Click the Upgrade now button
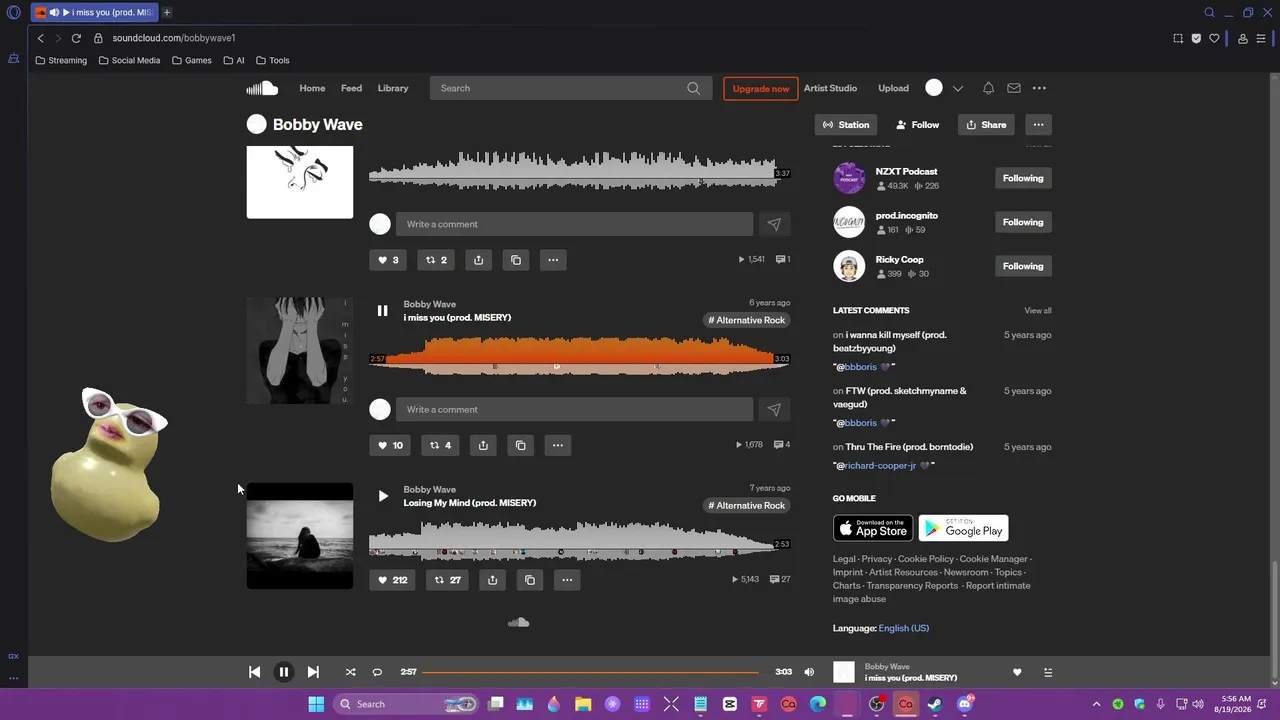This screenshot has width=1280, height=720. pos(761,88)
